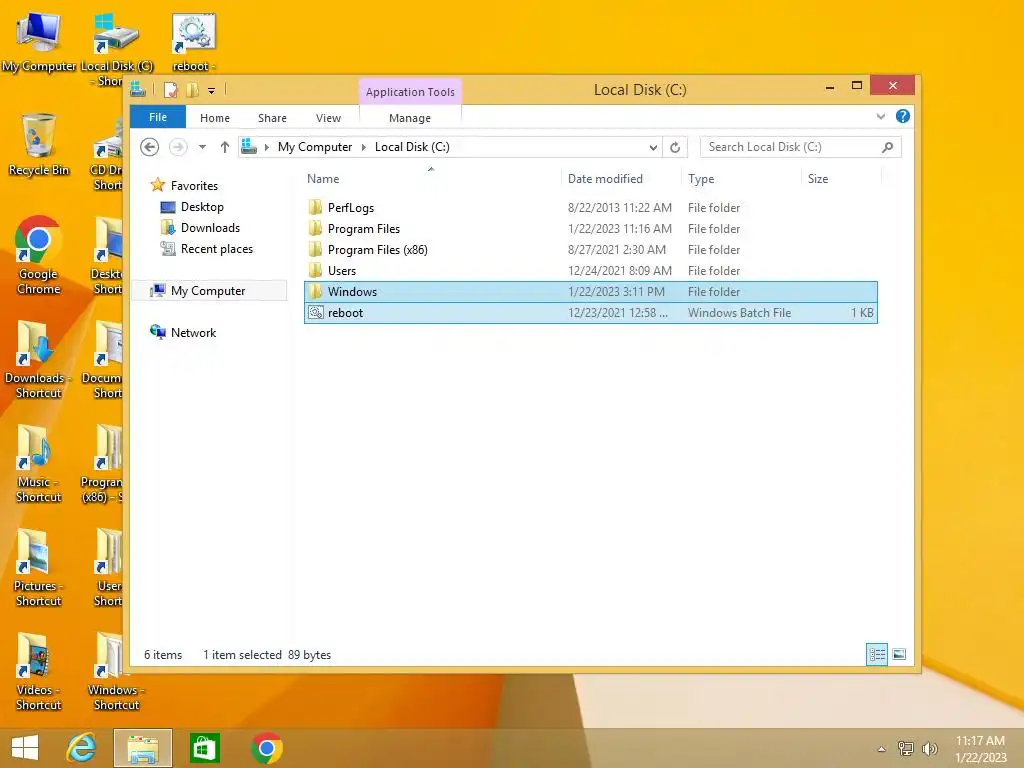1024x768 pixels.
Task: Open the Customize Quick Access Toolbar dropdown
Action: (x=212, y=91)
